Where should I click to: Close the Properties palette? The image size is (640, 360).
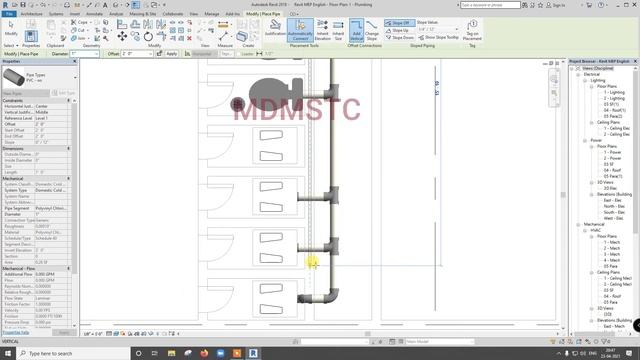point(74,61)
